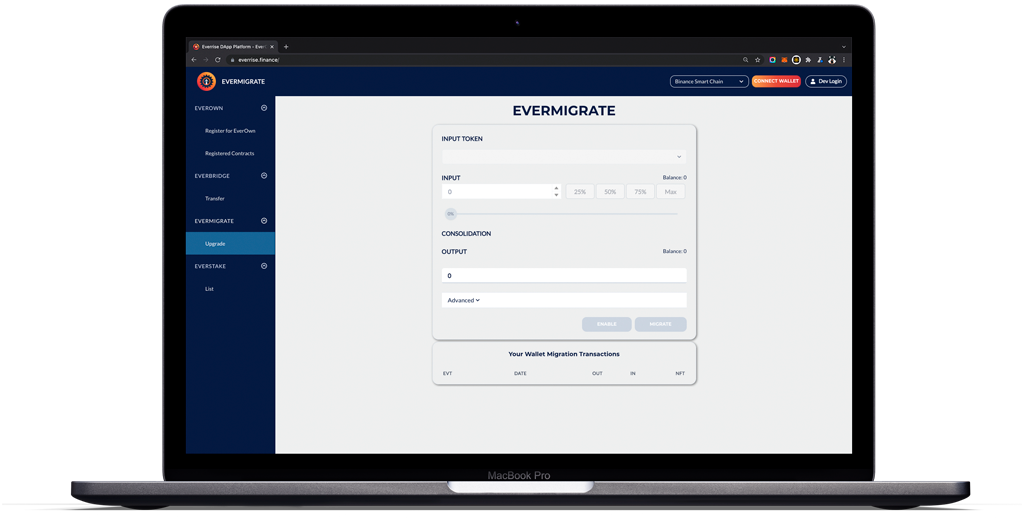Open the yellow circular wallet extension
Screen dimensions: 1032x523
pos(796,60)
